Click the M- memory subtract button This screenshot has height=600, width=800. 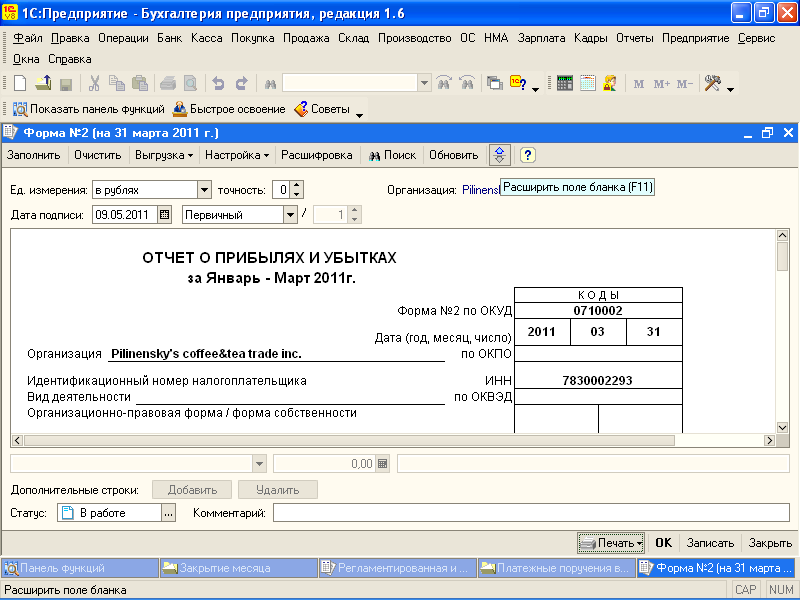685,84
